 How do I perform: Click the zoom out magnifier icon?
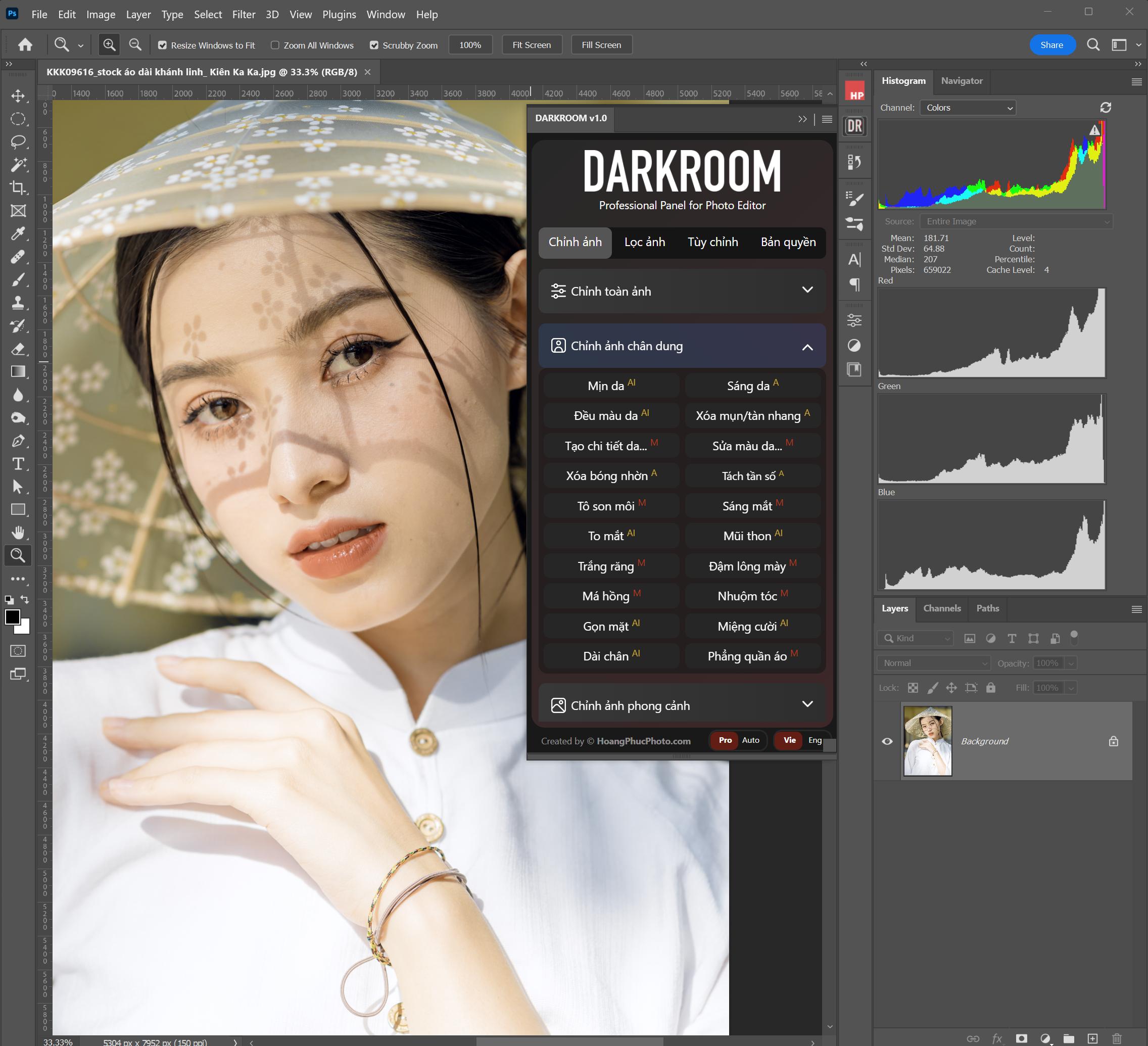135,44
